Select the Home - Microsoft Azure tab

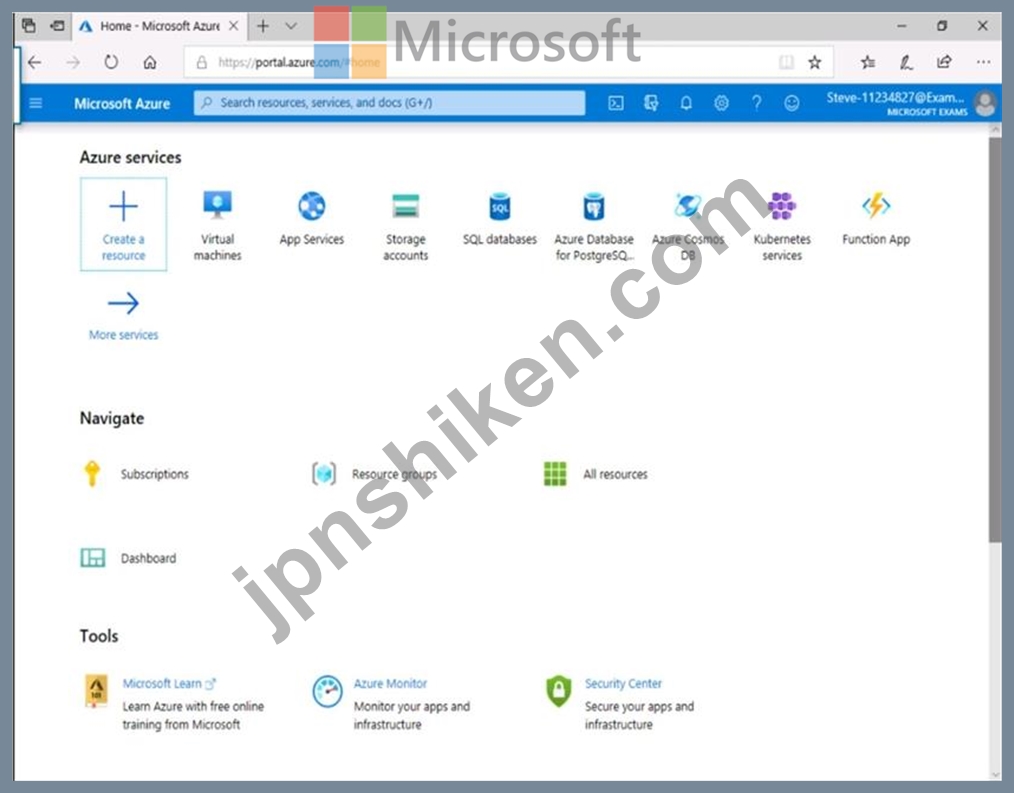(160, 26)
